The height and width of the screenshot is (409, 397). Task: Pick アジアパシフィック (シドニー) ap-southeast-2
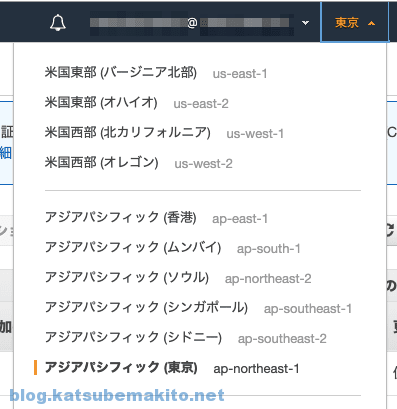click(186, 338)
